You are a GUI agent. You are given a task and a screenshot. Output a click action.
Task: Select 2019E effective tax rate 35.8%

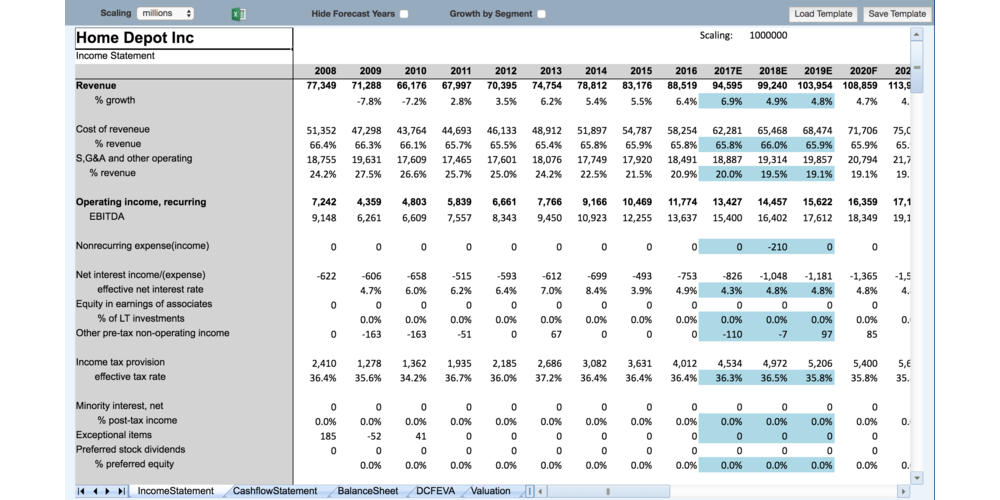coord(811,378)
